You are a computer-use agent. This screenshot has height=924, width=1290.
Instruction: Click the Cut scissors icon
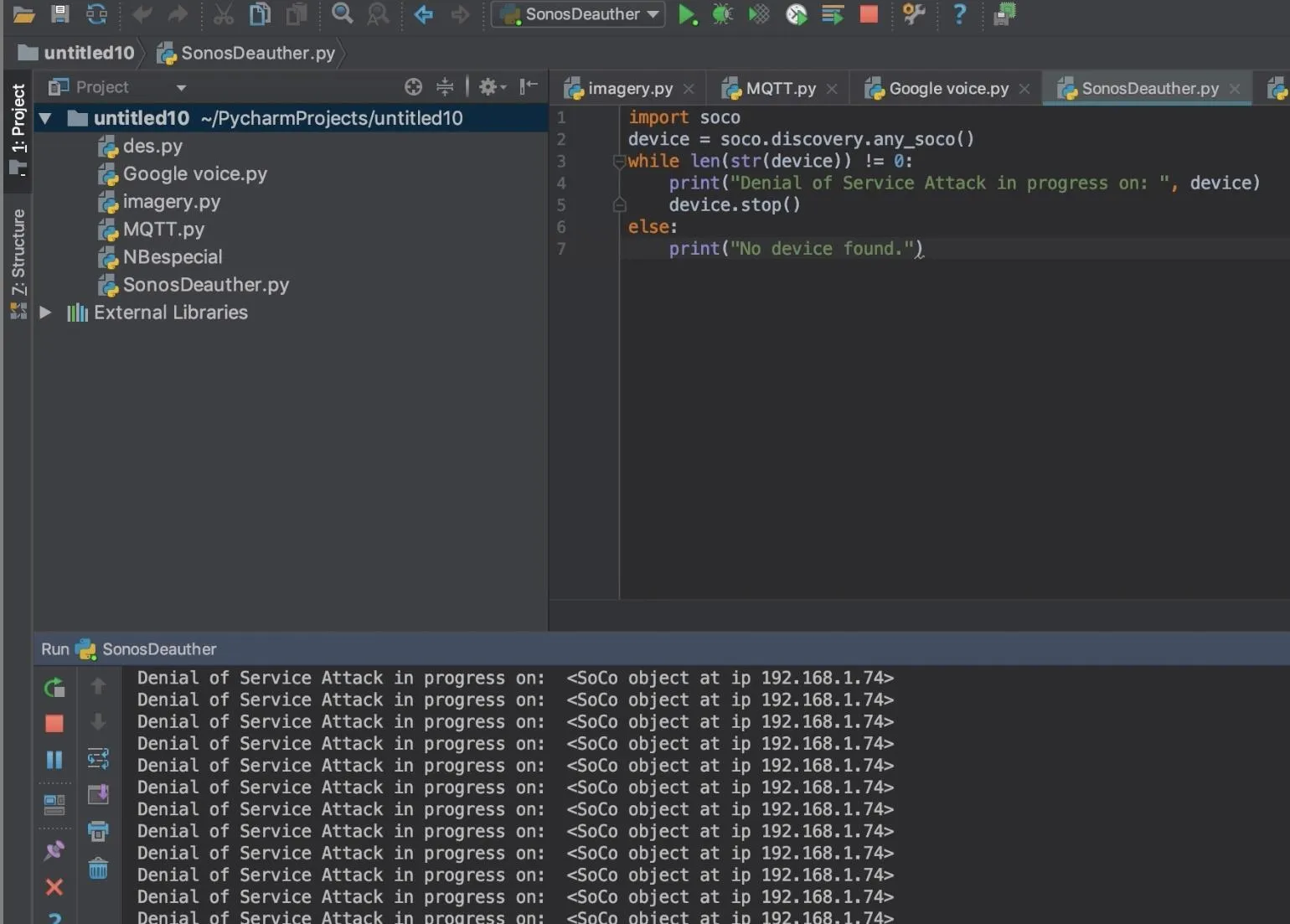[223, 13]
